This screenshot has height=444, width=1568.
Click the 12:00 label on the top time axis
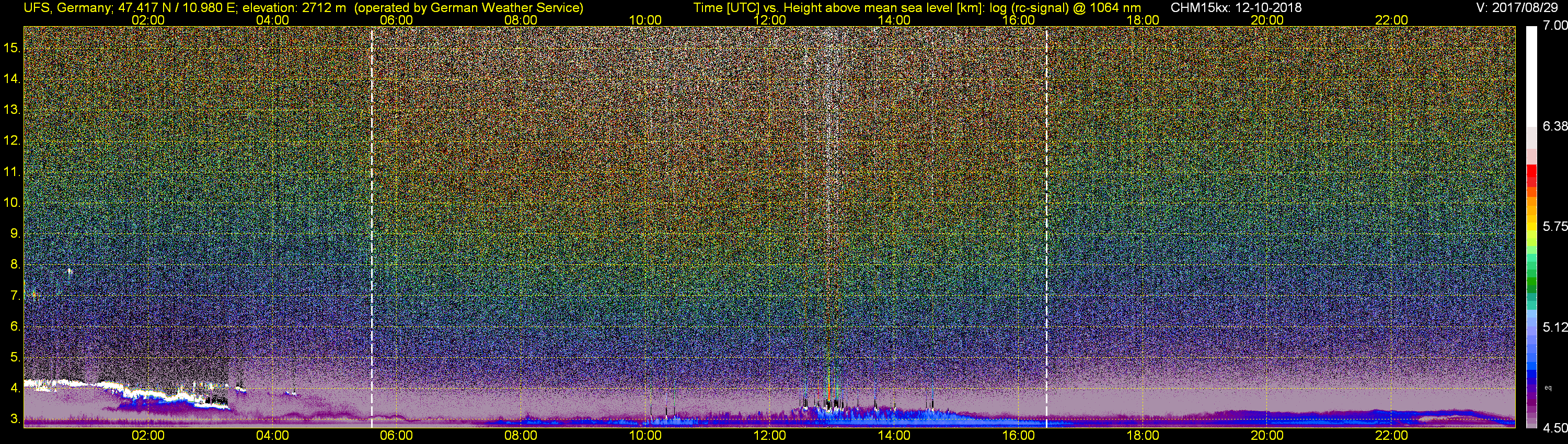coord(769,20)
